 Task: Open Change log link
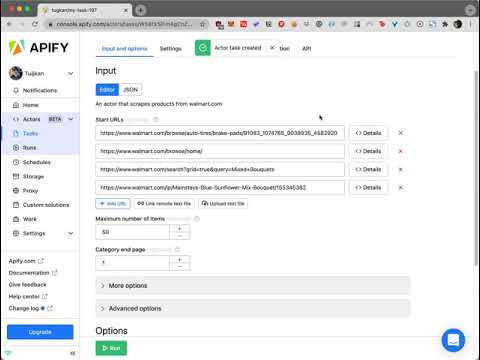30,308
